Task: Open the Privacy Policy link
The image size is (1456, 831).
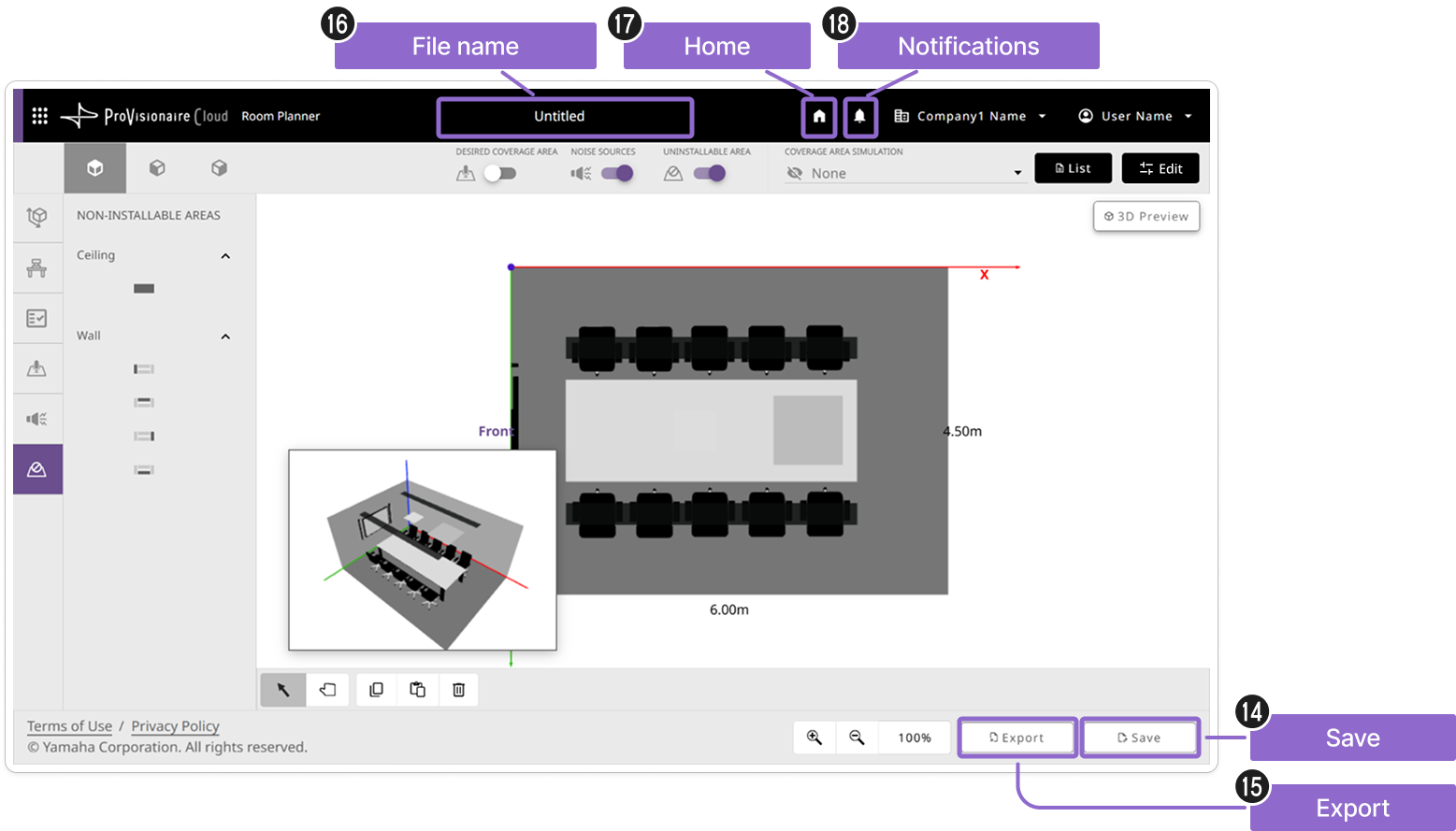Action: tap(175, 726)
